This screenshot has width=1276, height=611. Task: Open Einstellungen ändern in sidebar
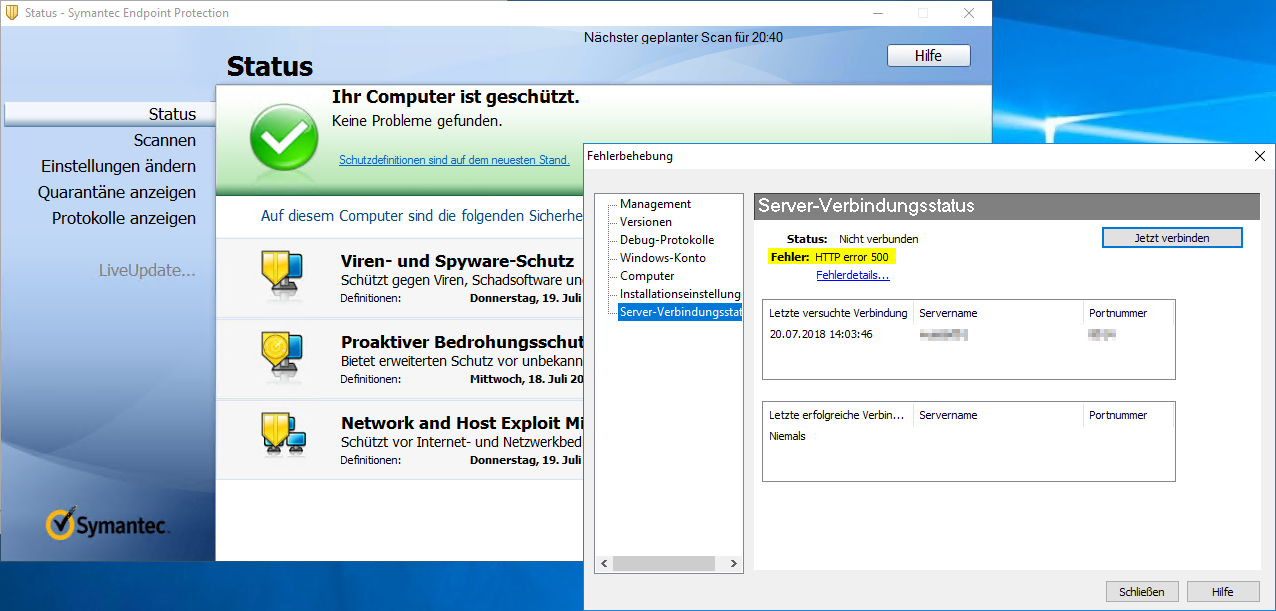pyautogui.click(x=118, y=166)
